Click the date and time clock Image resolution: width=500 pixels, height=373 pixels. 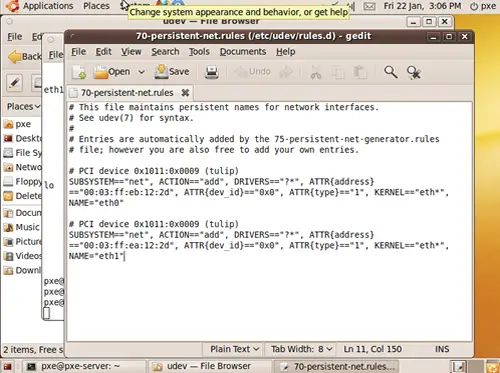pyautogui.click(x=422, y=6)
